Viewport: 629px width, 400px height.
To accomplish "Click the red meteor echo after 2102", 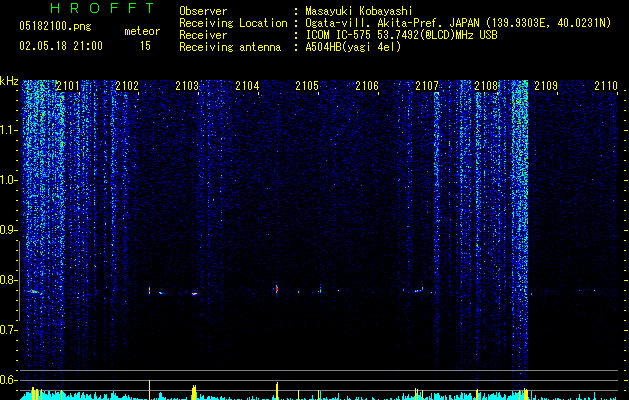I will click(150, 290).
